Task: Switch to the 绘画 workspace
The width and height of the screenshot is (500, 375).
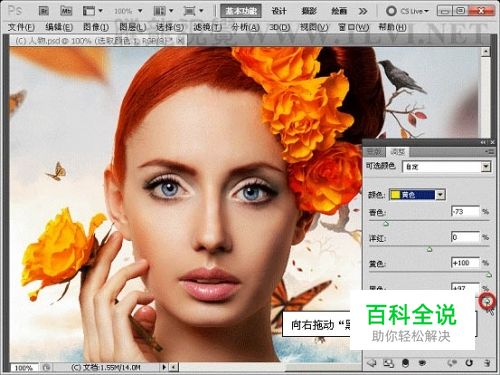Action: coord(339,11)
